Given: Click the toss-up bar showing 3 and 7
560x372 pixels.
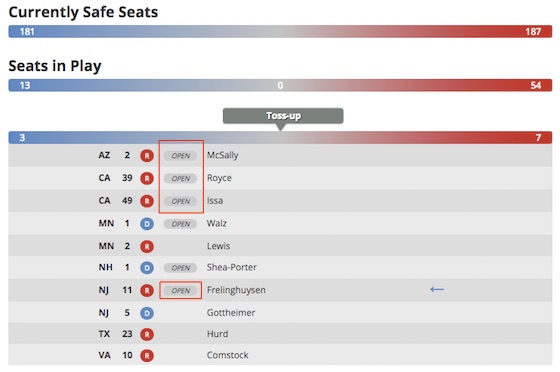Looking at the screenshot, I should [280, 137].
